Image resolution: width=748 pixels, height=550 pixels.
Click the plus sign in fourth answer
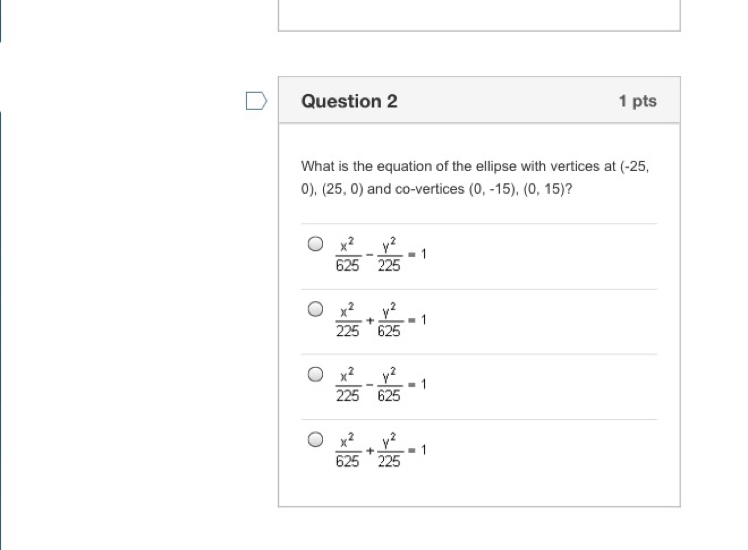(370, 451)
